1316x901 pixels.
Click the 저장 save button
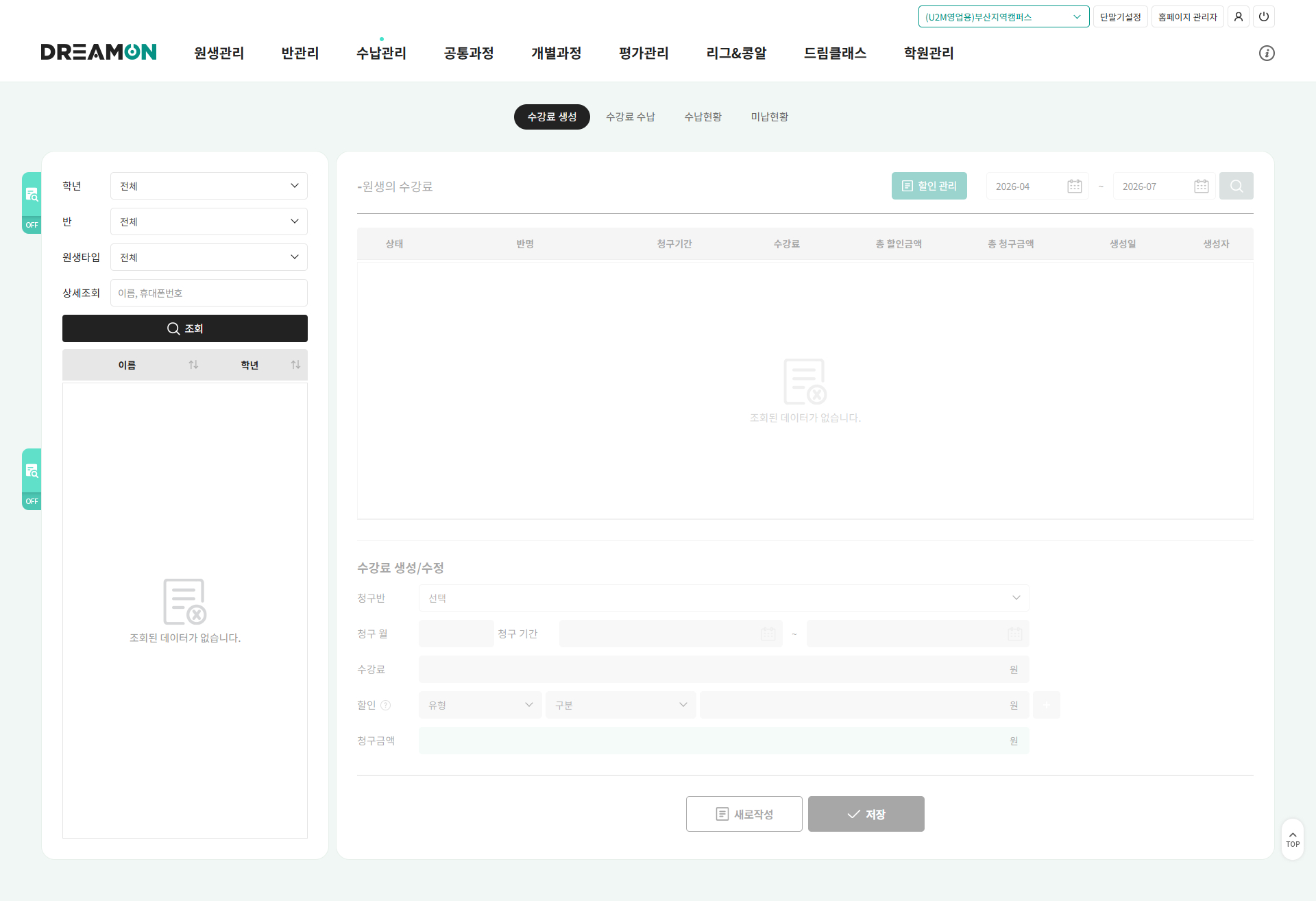866,814
